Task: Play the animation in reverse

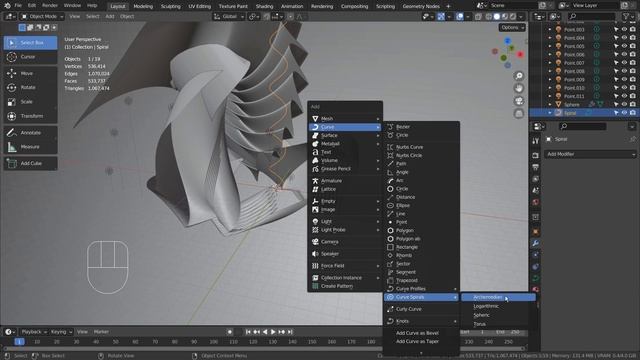Action: coord(265,332)
